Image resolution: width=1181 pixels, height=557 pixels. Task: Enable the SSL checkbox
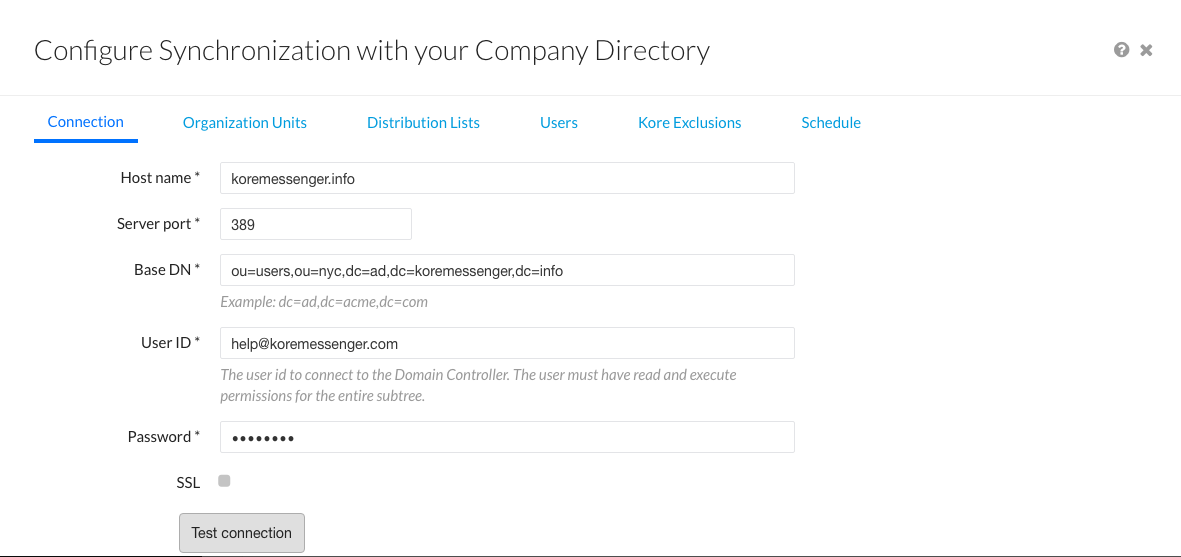pos(224,481)
